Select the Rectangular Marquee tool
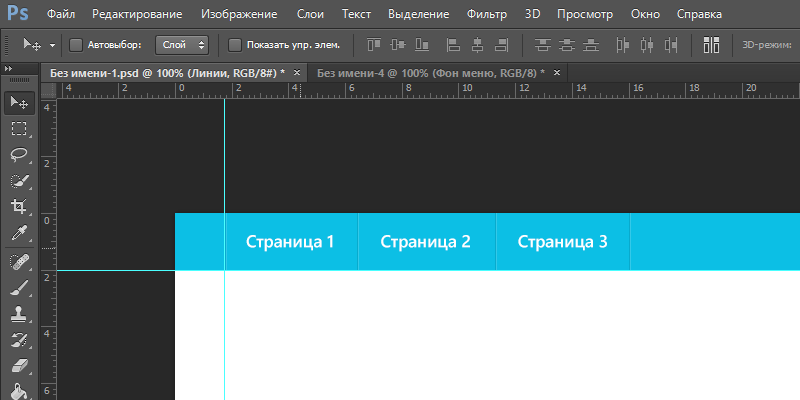Image resolution: width=800 pixels, height=400 pixels. [x=19, y=128]
